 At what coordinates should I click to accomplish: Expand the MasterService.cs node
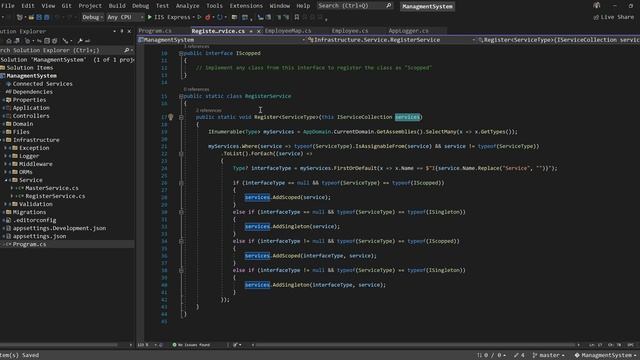click(x=12, y=188)
